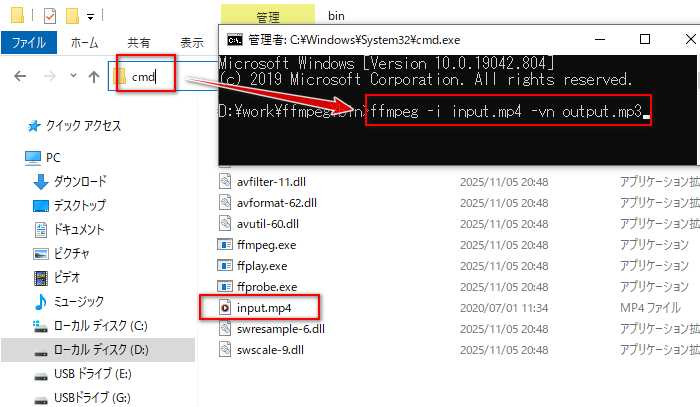Screen dimensions: 700x407
Task: Switch to the ホーム ribbon tab
Action: coord(84,43)
